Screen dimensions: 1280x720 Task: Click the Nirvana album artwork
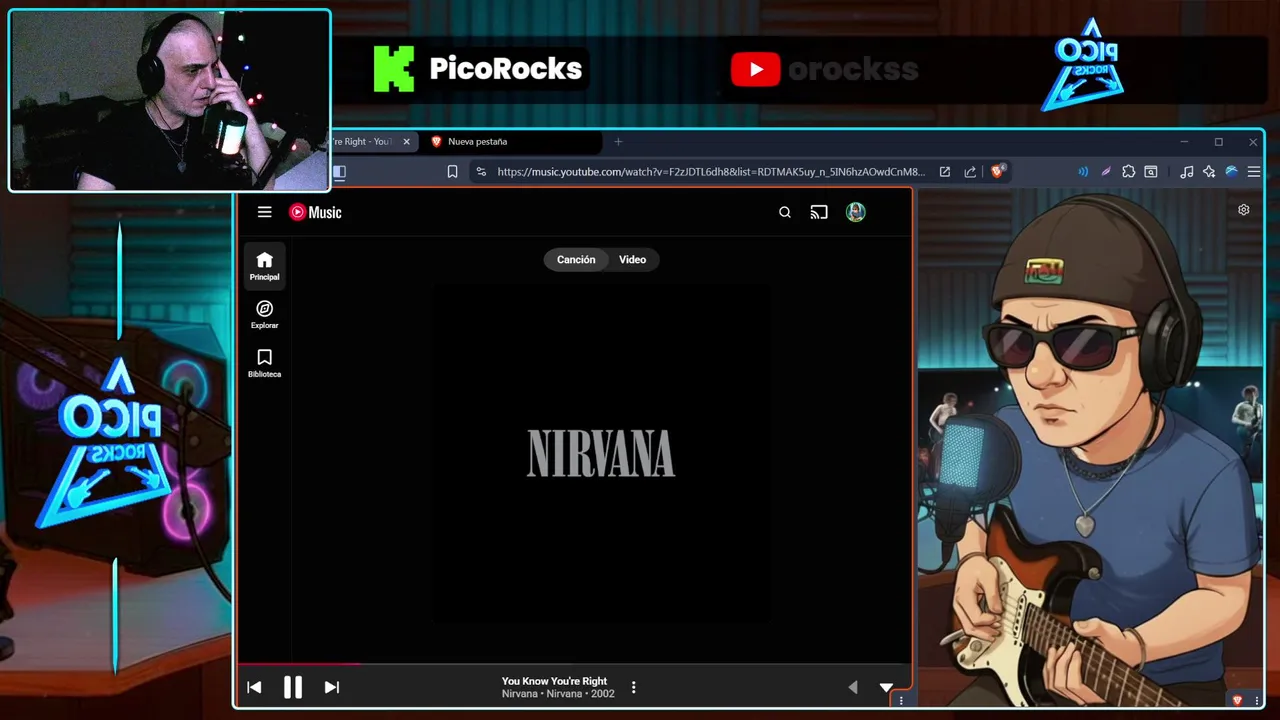(601, 453)
